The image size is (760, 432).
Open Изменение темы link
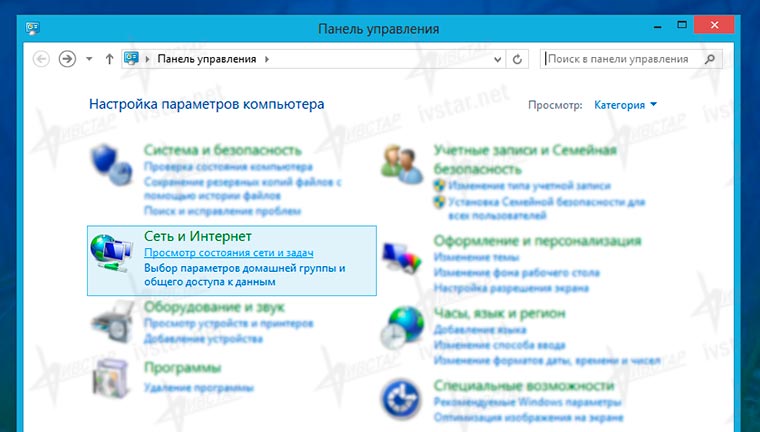pyautogui.click(x=476, y=257)
